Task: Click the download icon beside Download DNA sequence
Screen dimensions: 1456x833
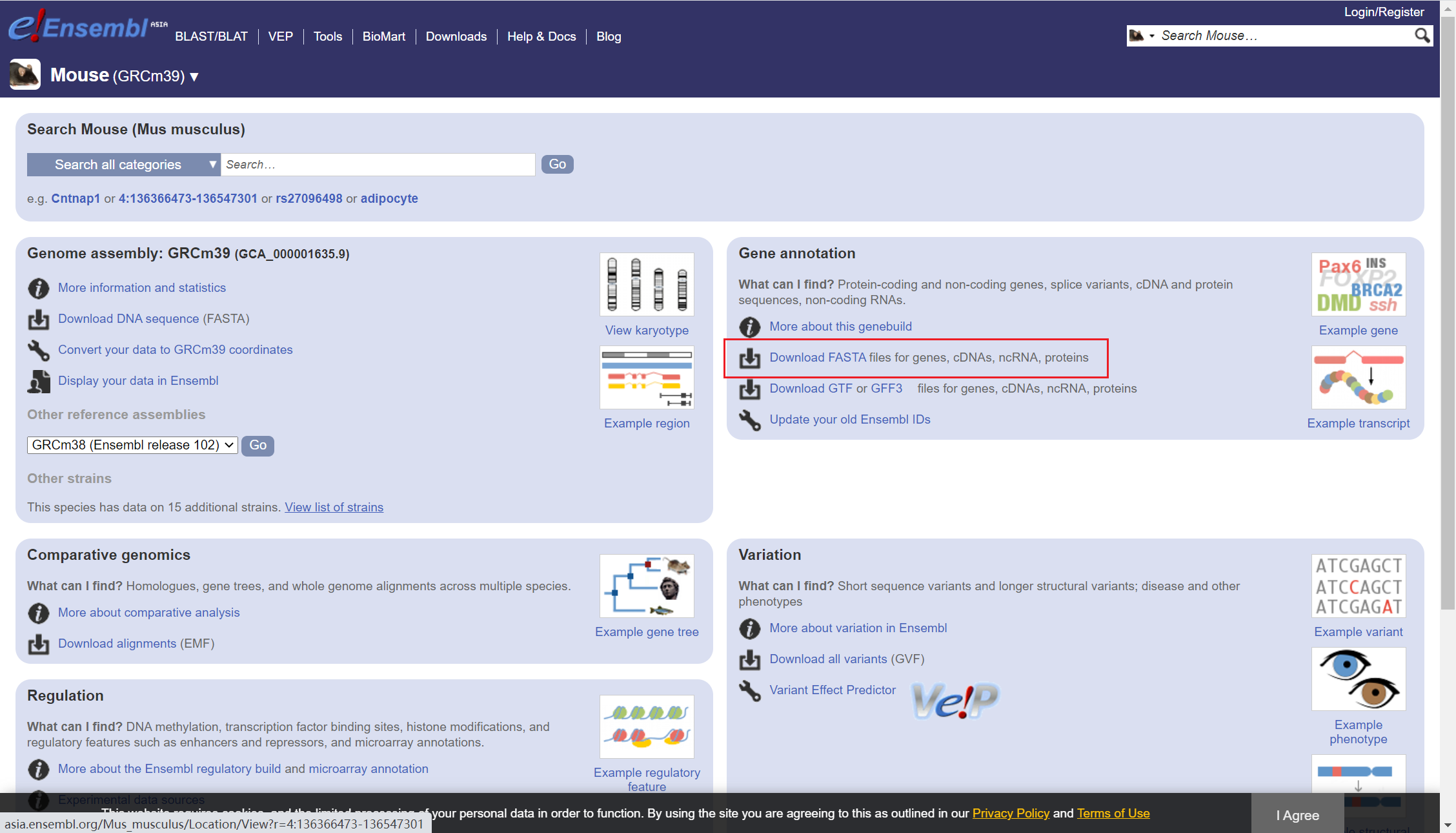Action: (x=39, y=319)
